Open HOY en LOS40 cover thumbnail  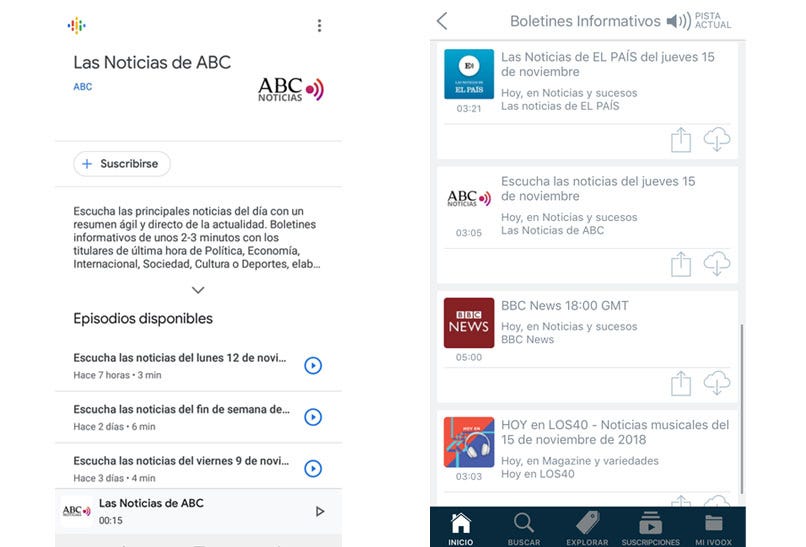(x=469, y=442)
